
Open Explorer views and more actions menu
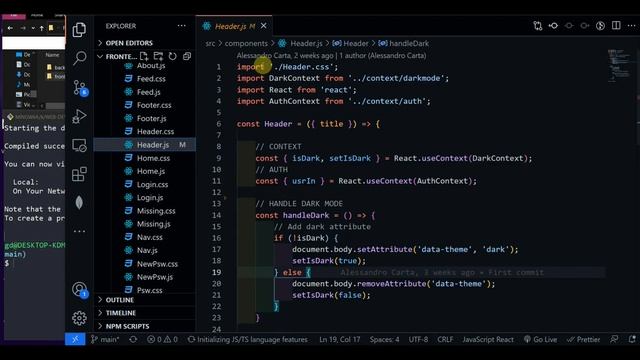(x=182, y=26)
